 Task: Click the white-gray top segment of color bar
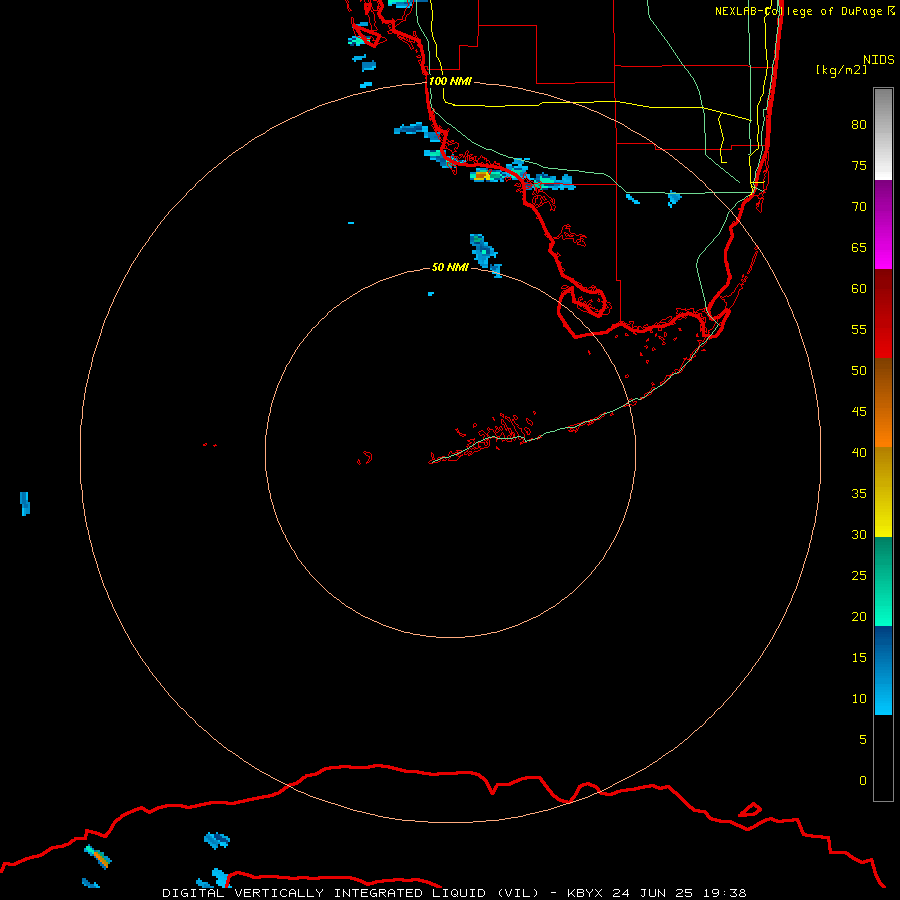coord(883,134)
